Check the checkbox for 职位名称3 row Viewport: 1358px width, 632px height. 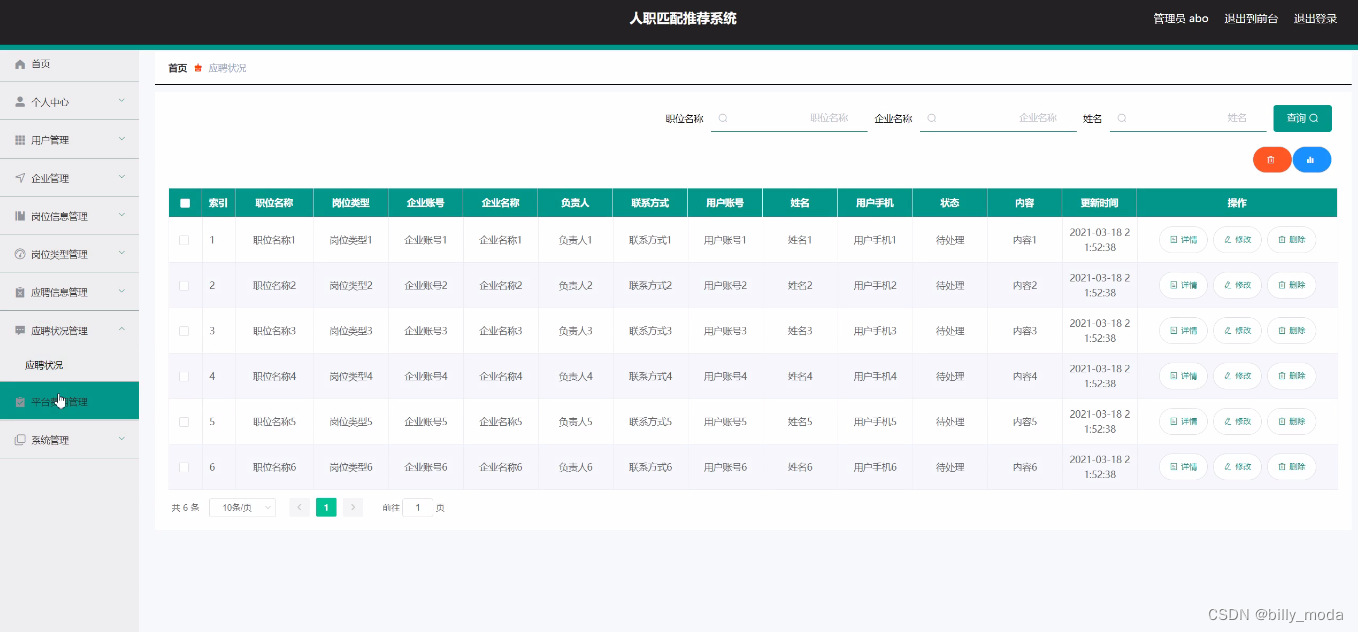[185, 330]
